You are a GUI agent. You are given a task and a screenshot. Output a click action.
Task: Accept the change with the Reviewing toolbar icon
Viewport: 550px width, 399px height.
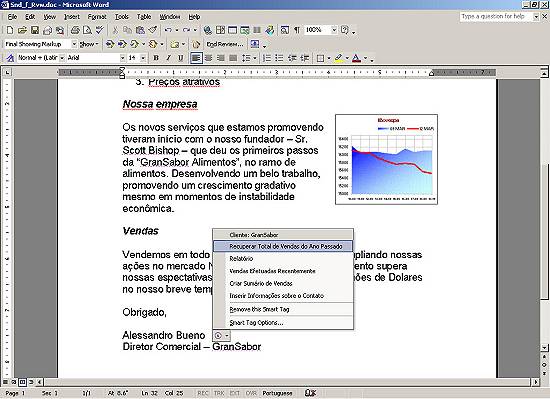pos(134,44)
